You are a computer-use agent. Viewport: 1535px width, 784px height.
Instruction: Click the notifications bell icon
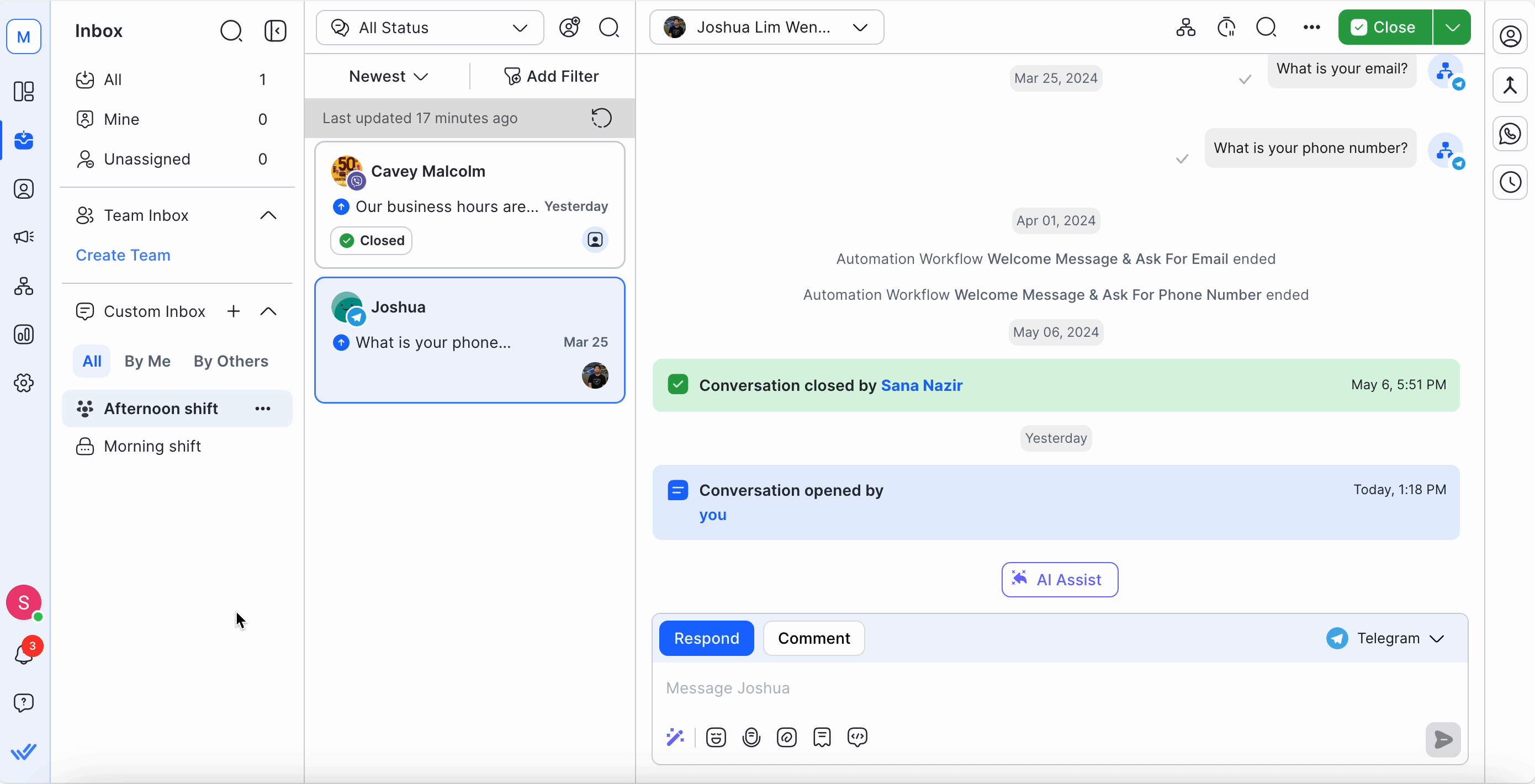[24, 654]
